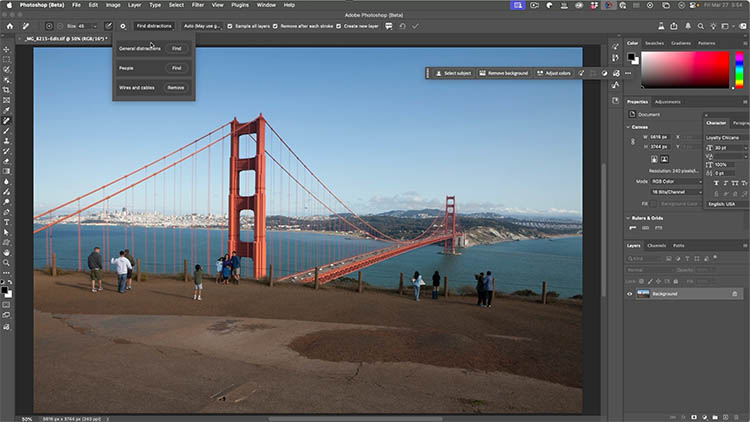Switch to the Paths tab
This screenshot has height=422, width=750.
tap(678, 245)
